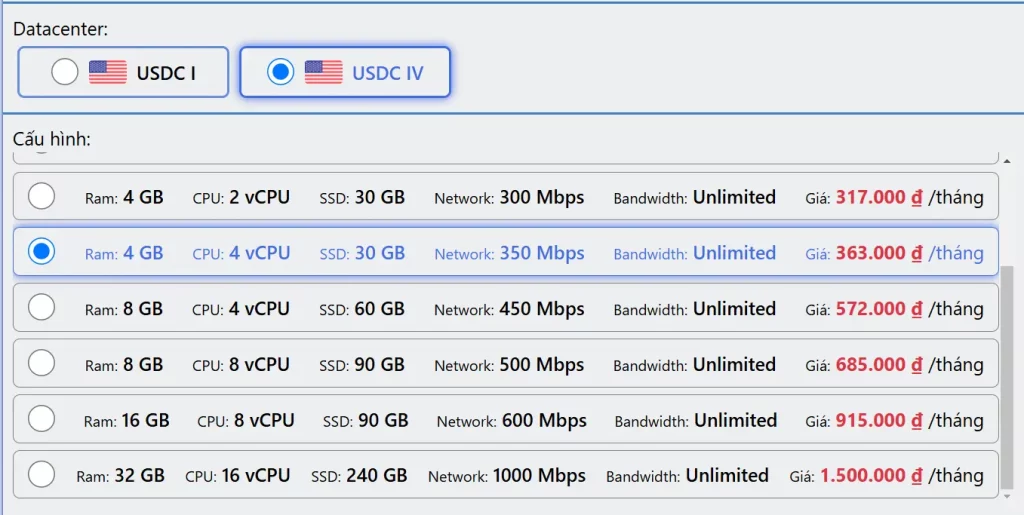Choose the 8 GB RAM, 8 vCPU radio button

pyautogui.click(x=42, y=363)
